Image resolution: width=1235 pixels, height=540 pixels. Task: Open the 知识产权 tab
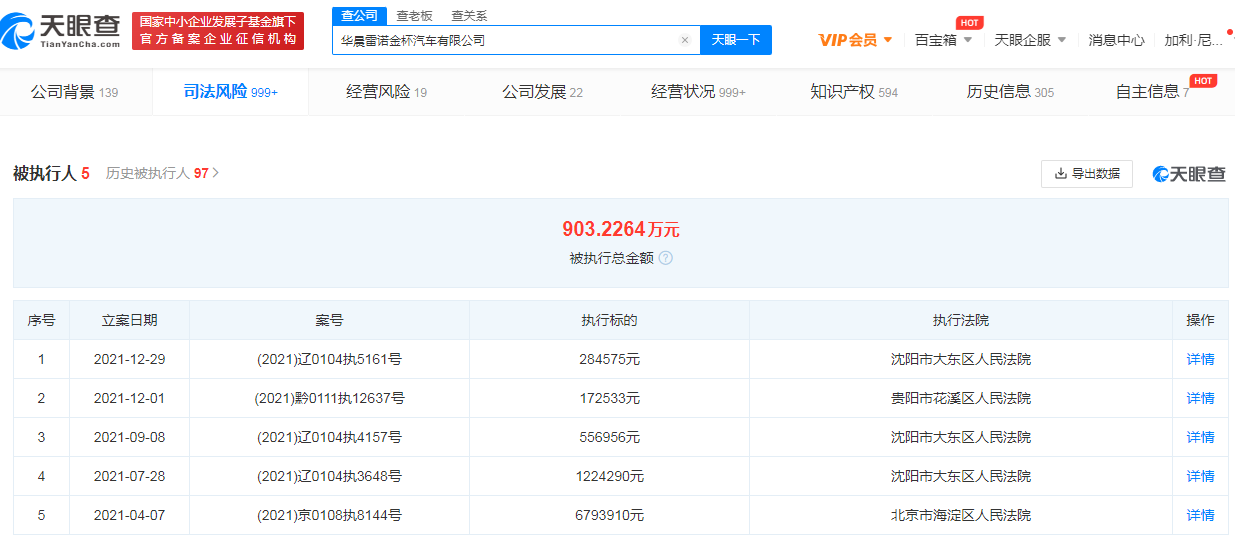853,92
